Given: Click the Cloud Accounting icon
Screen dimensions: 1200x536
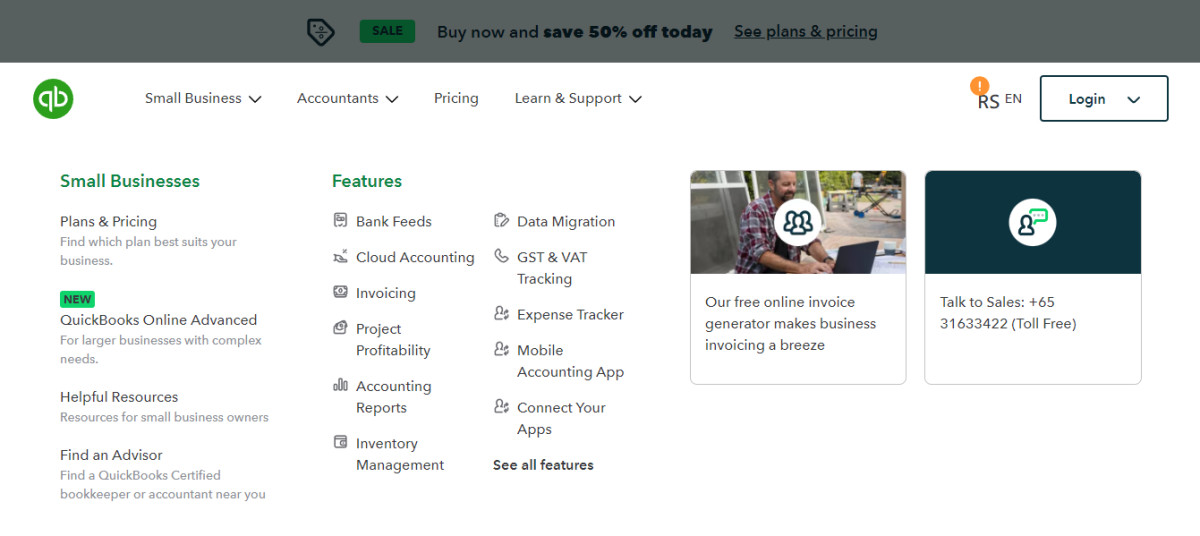Looking at the screenshot, I should (340, 256).
